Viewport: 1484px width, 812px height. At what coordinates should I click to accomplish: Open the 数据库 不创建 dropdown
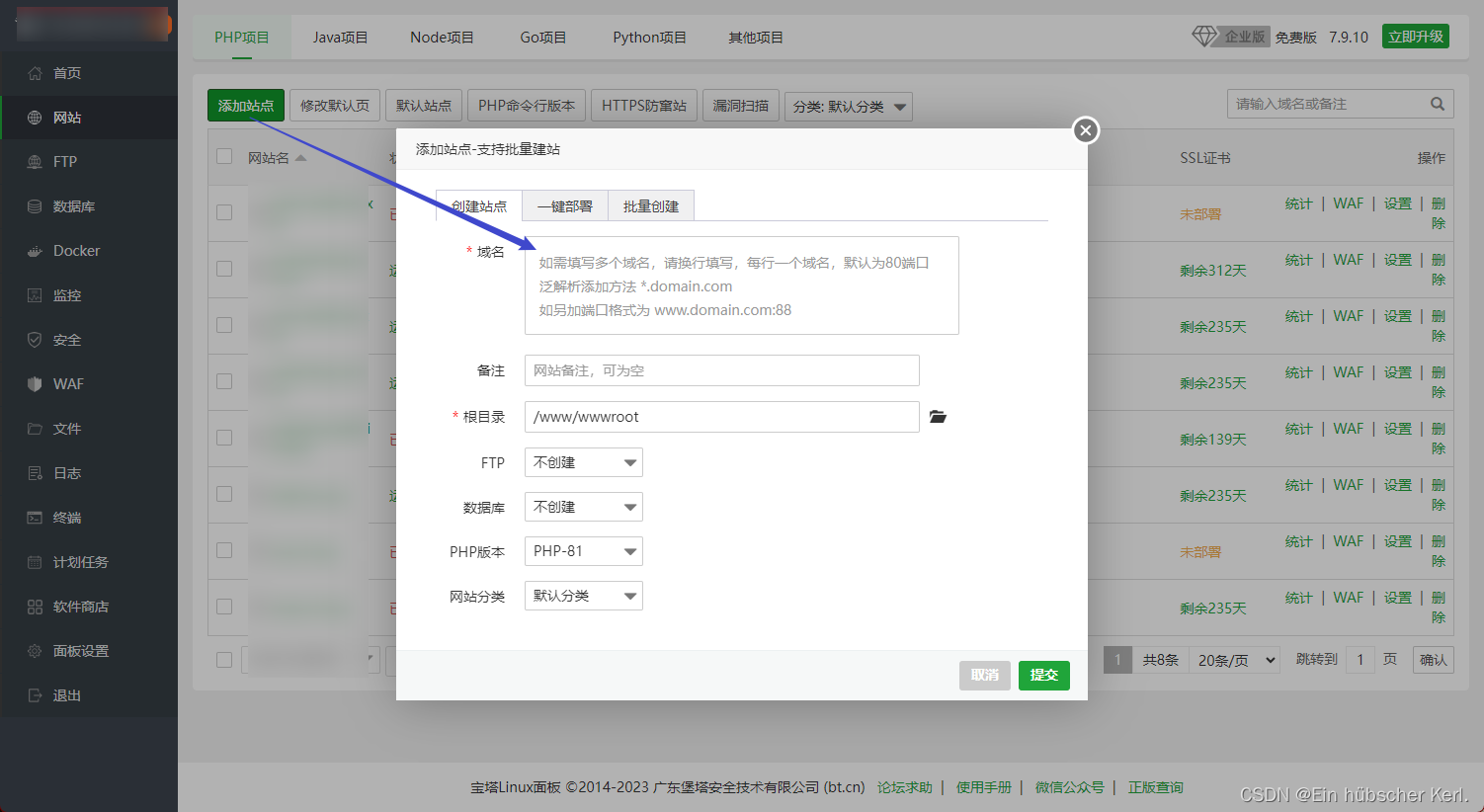584,507
